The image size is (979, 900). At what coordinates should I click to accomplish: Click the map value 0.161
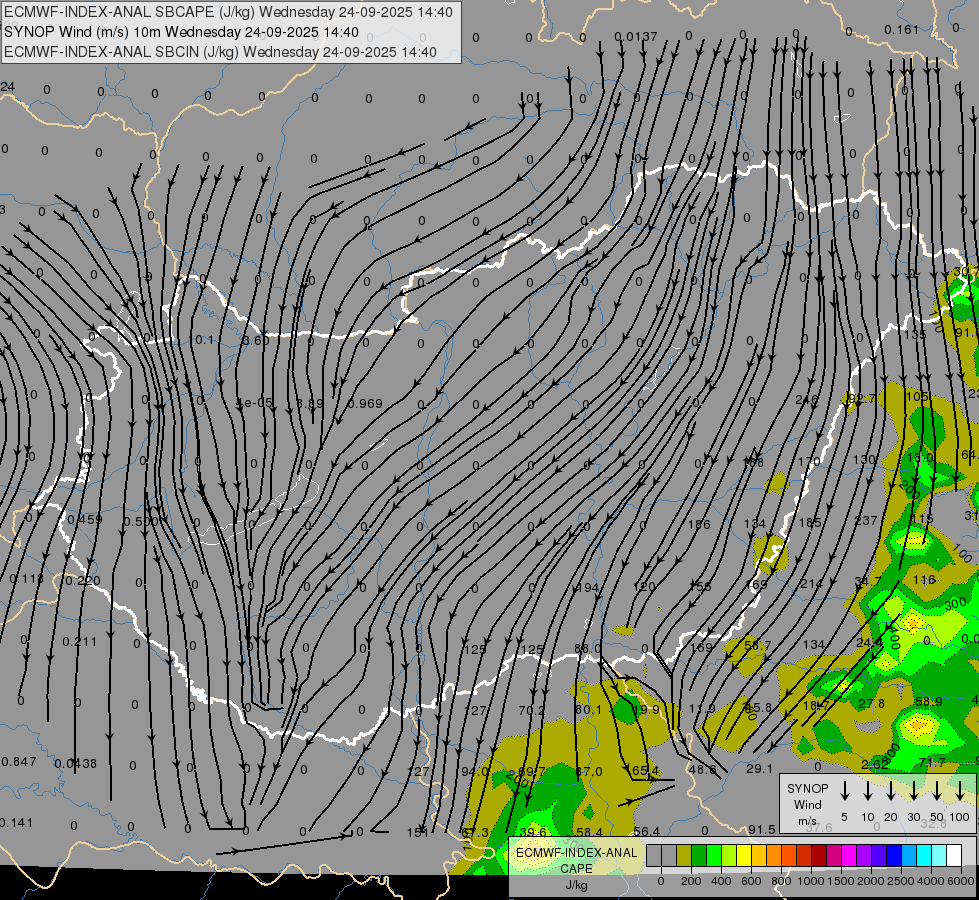[x=902, y=29]
